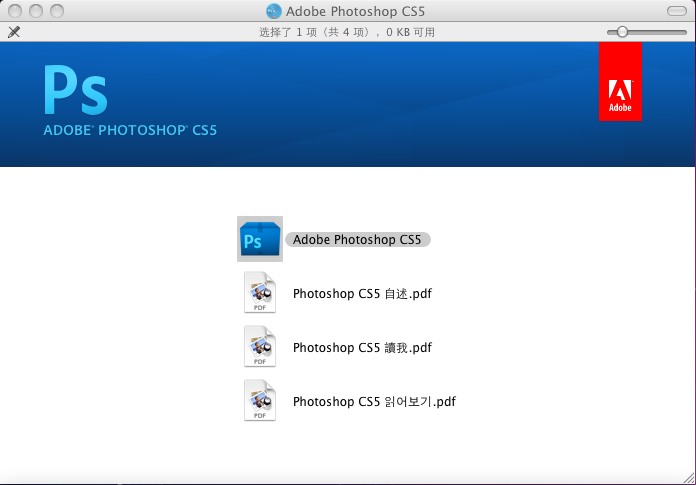
Task: Adjust the icon size slider knob
Action: [x=622, y=32]
